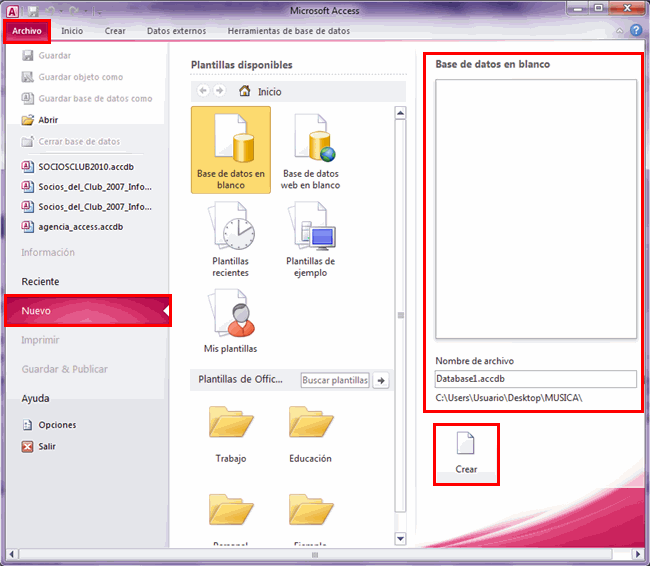Select Base de datos web en blanco template
Screen dimensions: 650x566
tap(310, 150)
